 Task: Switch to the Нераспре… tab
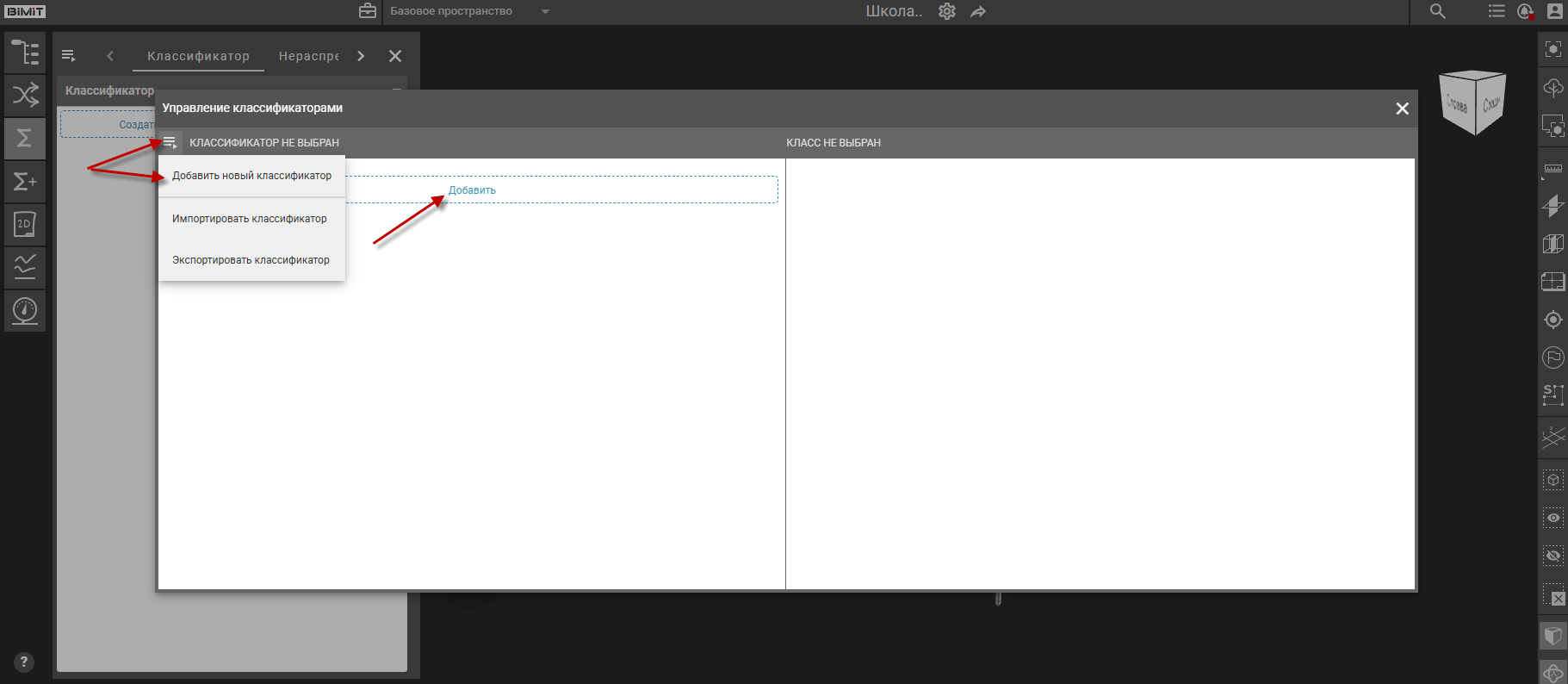coord(308,56)
